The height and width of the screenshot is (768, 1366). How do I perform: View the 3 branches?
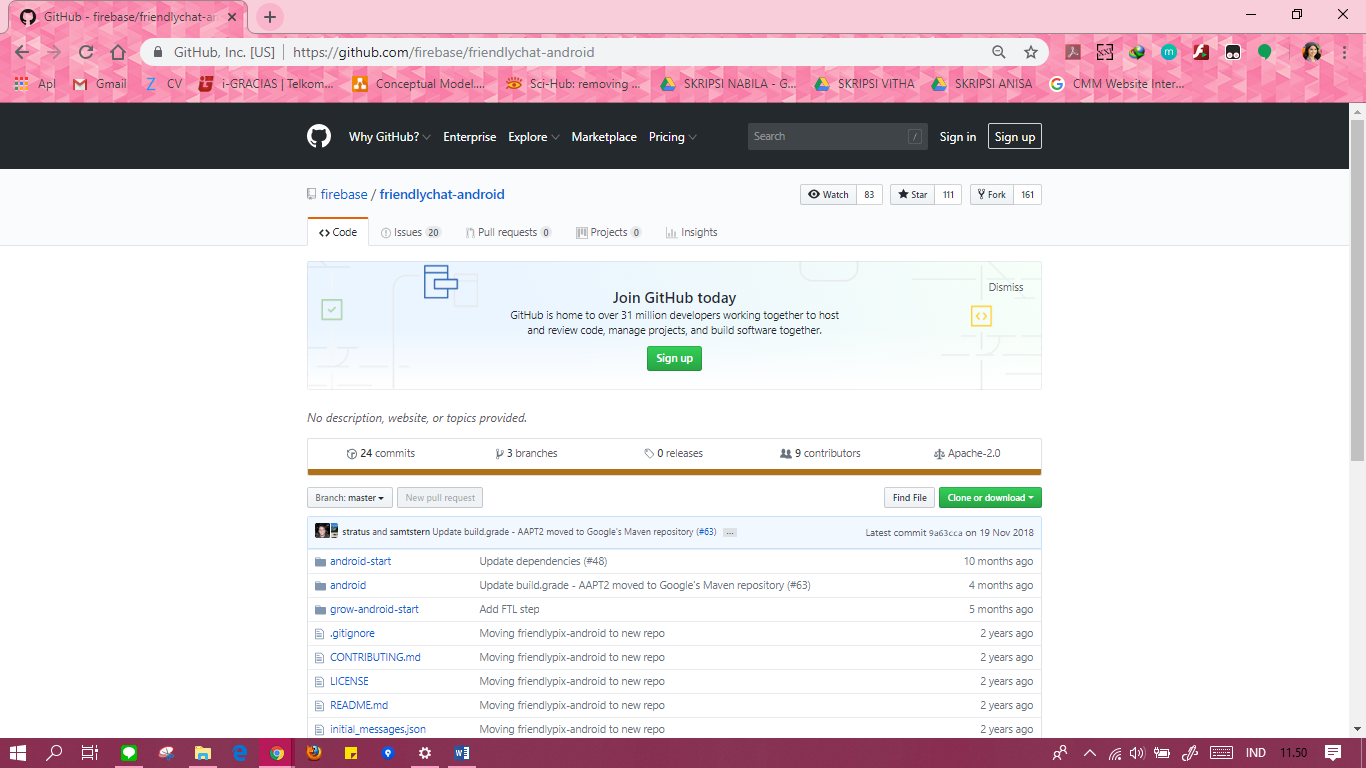[x=527, y=453]
